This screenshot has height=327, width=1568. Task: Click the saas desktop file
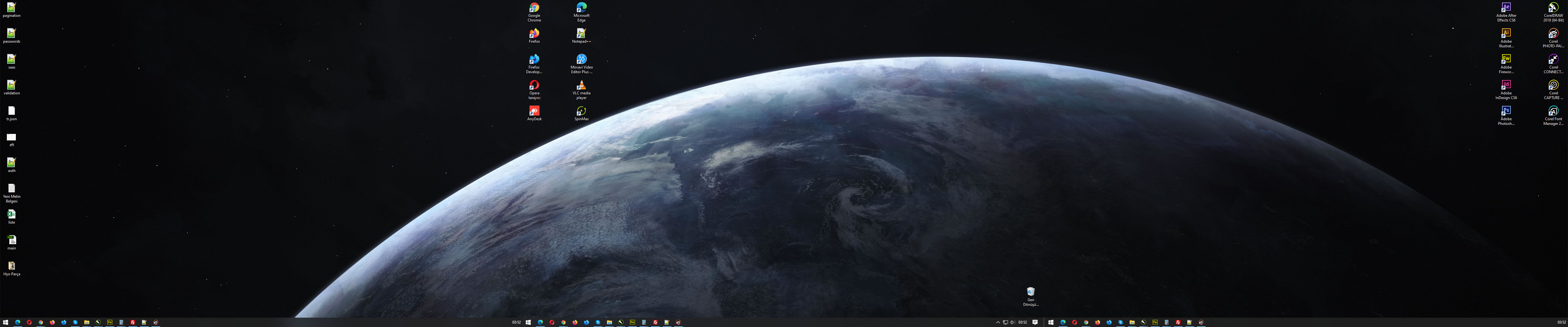coord(12,62)
